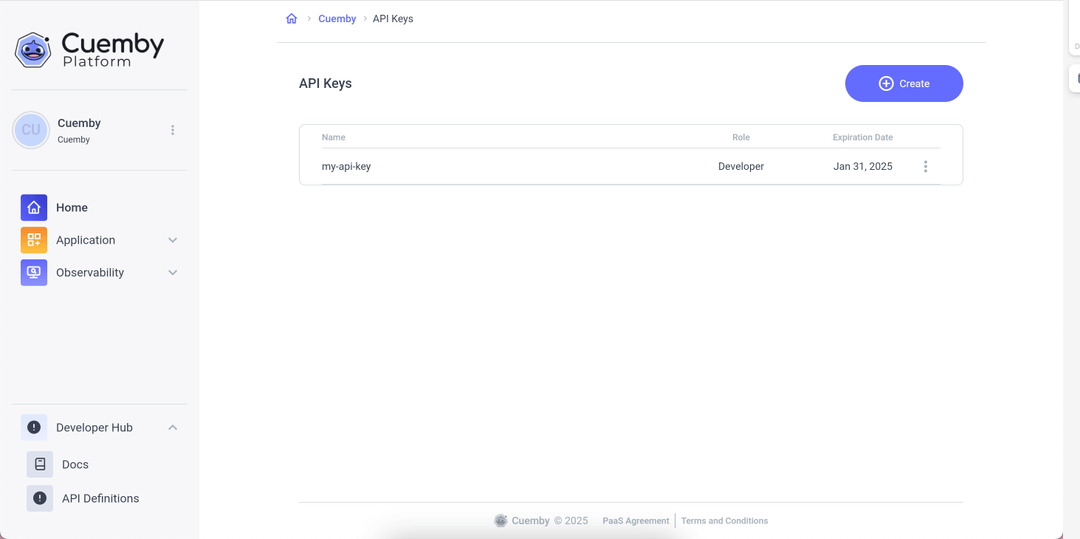
Task: Click the Name column header
Action: click(333, 137)
